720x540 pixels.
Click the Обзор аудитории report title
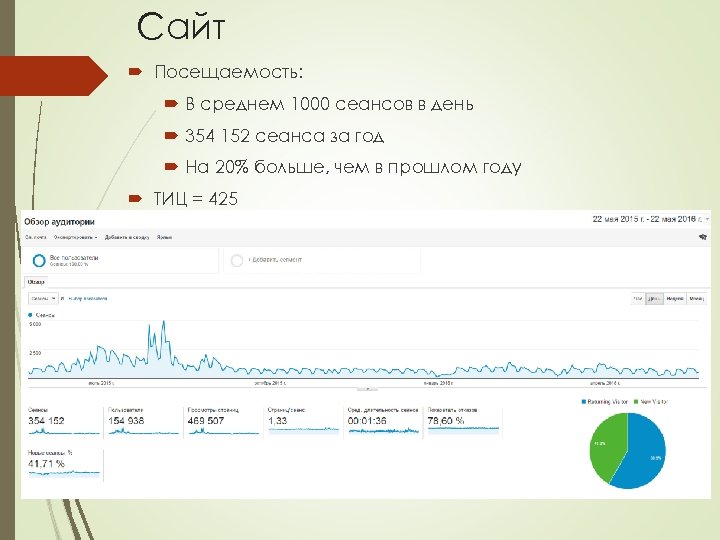[59, 222]
